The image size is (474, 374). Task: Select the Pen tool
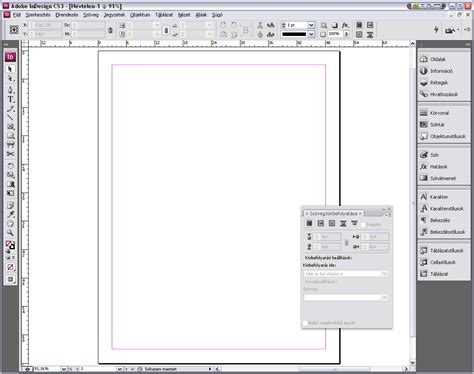pyautogui.click(x=10, y=90)
